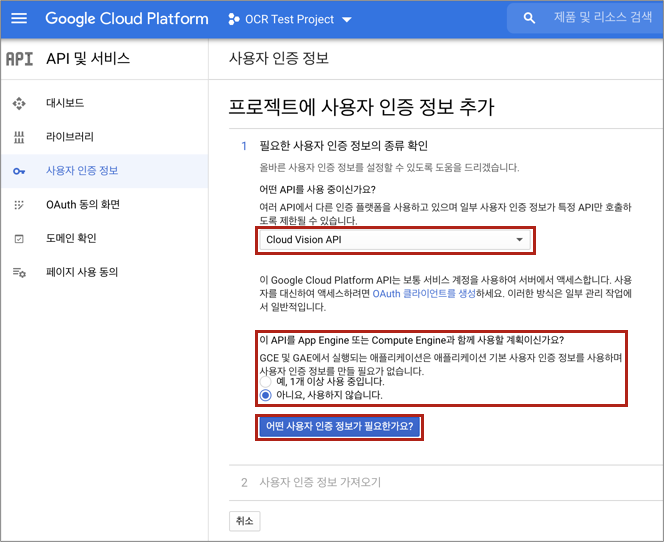The height and width of the screenshot is (542, 664).
Task: Click the 라이브러리 library icon
Action: [19, 137]
